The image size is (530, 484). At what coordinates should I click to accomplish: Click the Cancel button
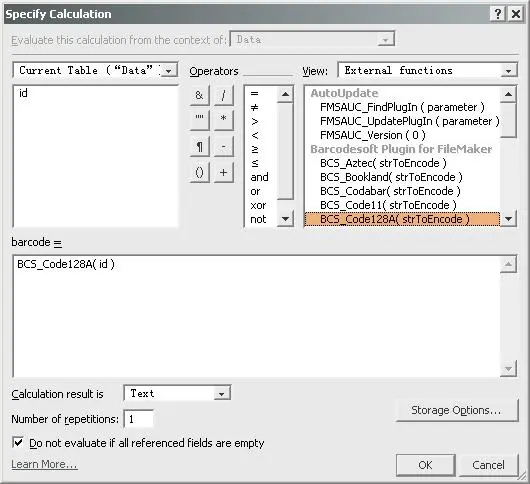pyautogui.click(x=488, y=465)
